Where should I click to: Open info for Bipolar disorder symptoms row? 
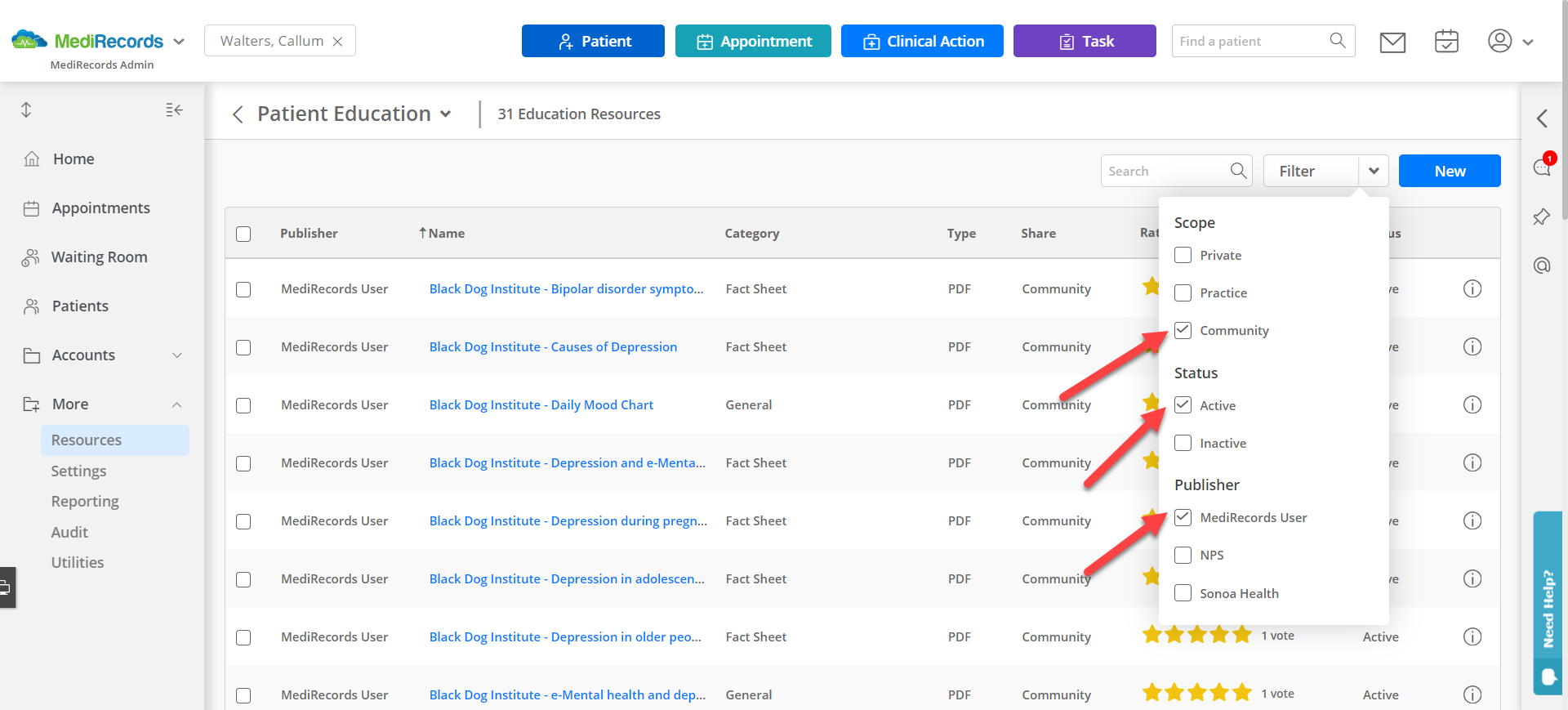pos(1472,288)
